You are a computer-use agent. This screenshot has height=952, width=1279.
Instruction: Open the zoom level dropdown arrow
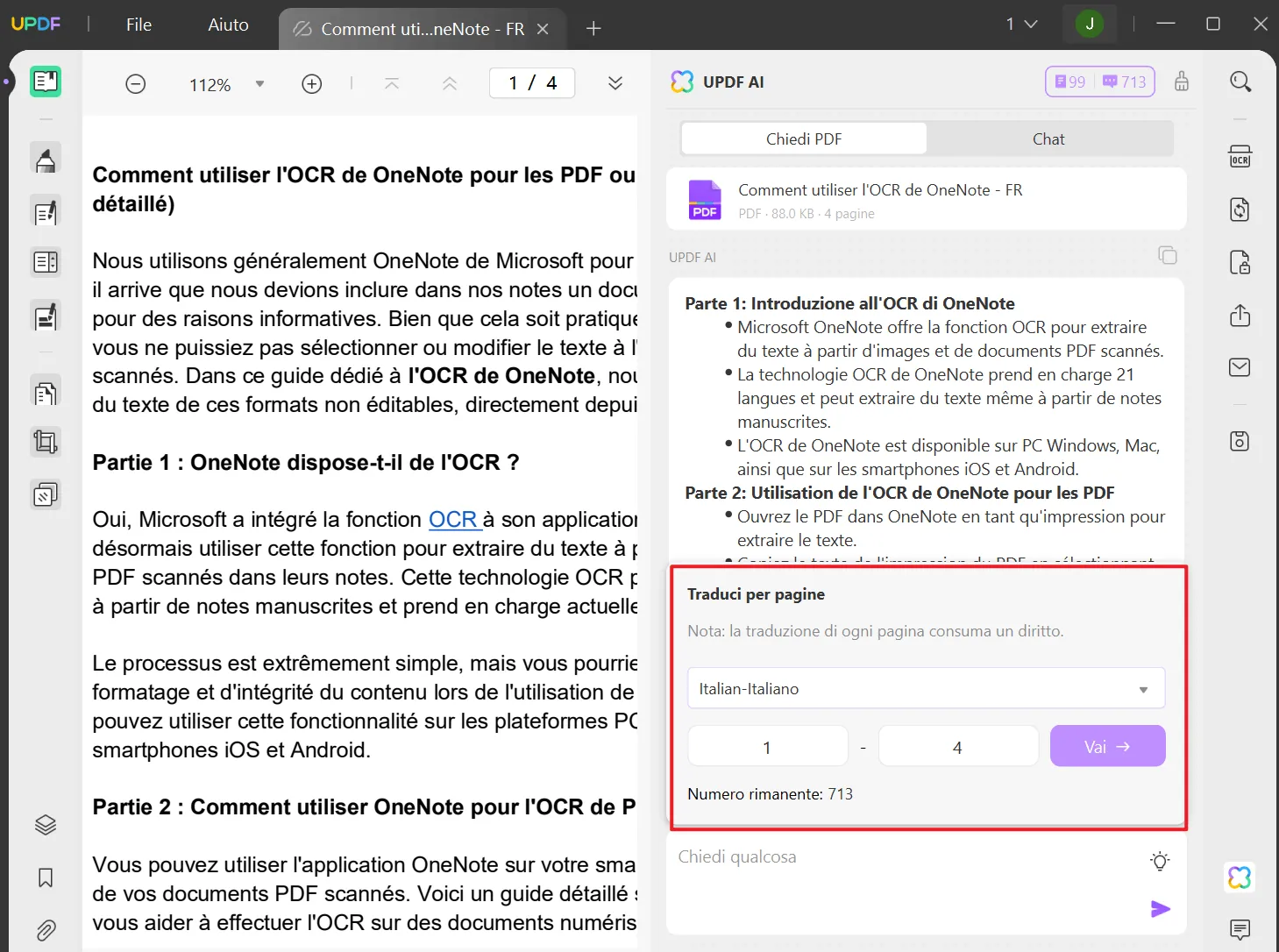259,84
